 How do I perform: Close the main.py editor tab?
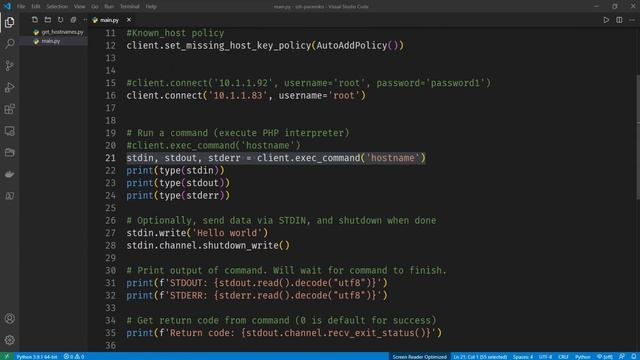129,20
